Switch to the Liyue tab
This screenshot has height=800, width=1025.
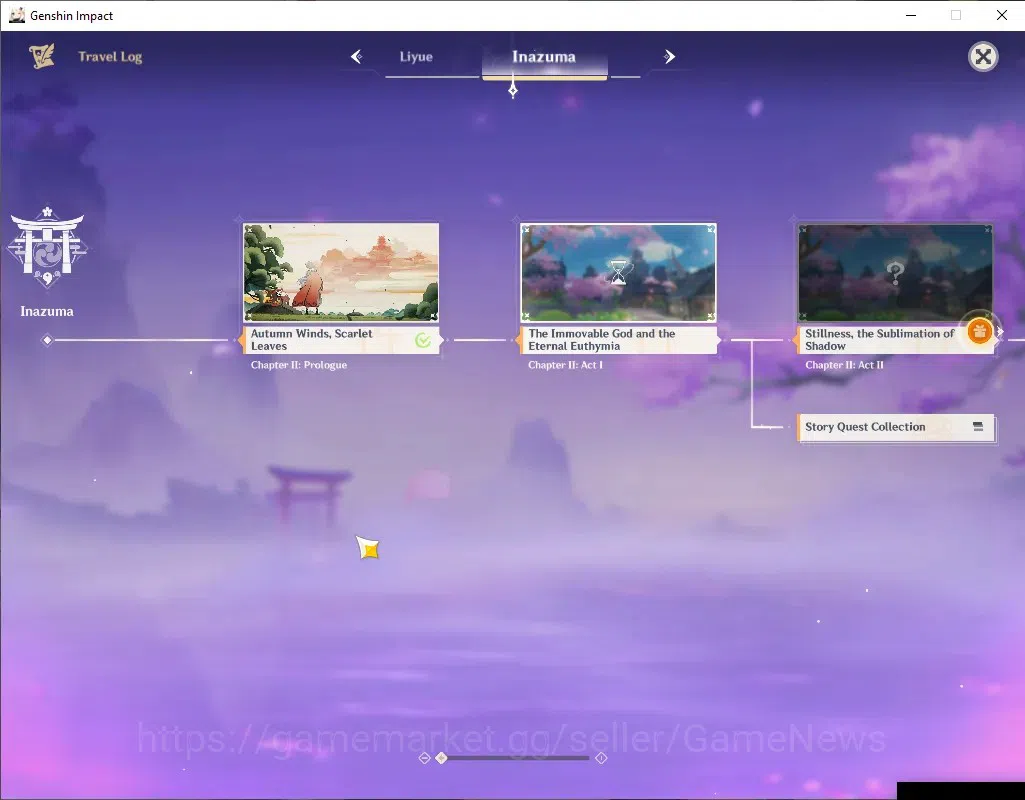[x=416, y=57]
